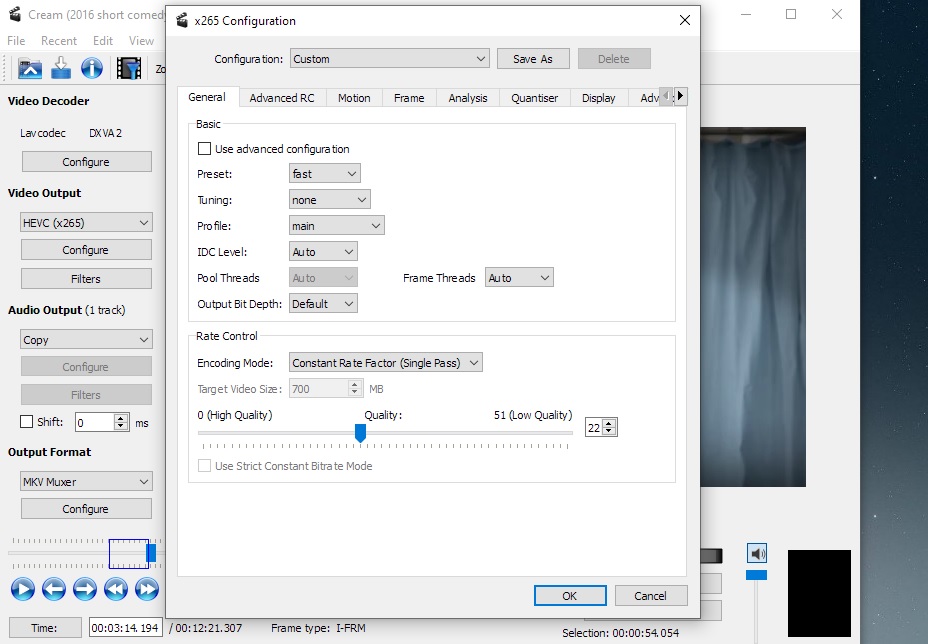The height and width of the screenshot is (644, 928).
Task: Open the Video Output HEVC (x265) dropdown
Action: [x=86, y=223]
